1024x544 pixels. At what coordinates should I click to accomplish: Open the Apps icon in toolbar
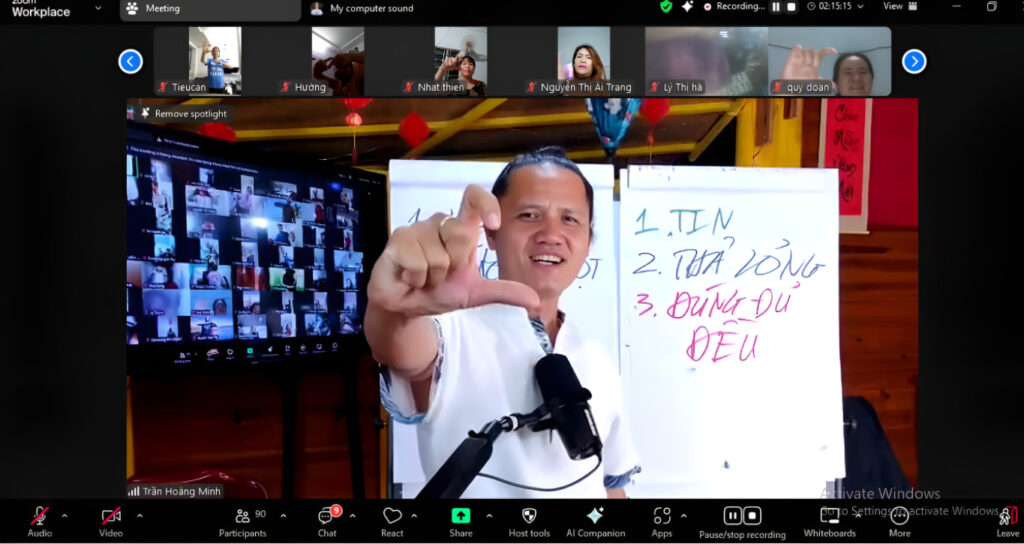click(662, 516)
